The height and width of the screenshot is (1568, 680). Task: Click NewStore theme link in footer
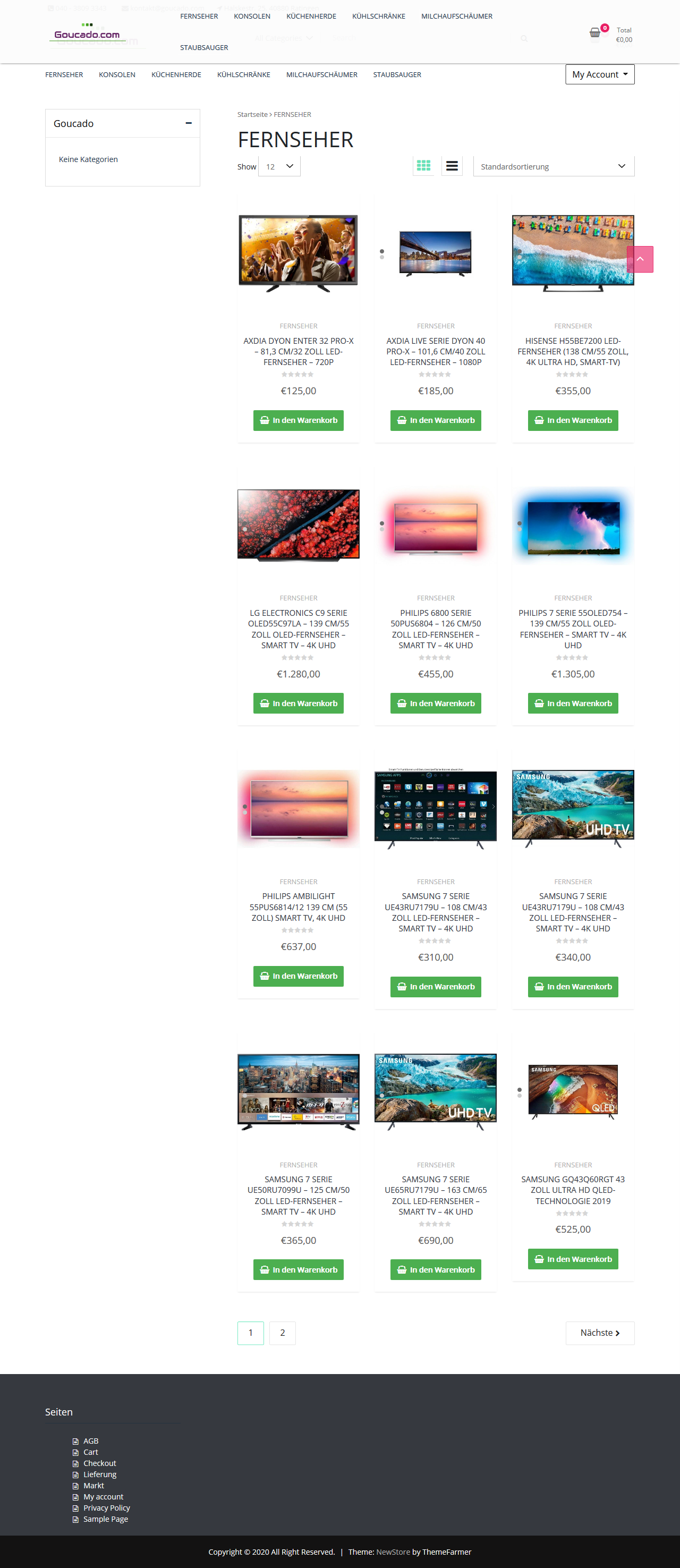click(393, 1552)
